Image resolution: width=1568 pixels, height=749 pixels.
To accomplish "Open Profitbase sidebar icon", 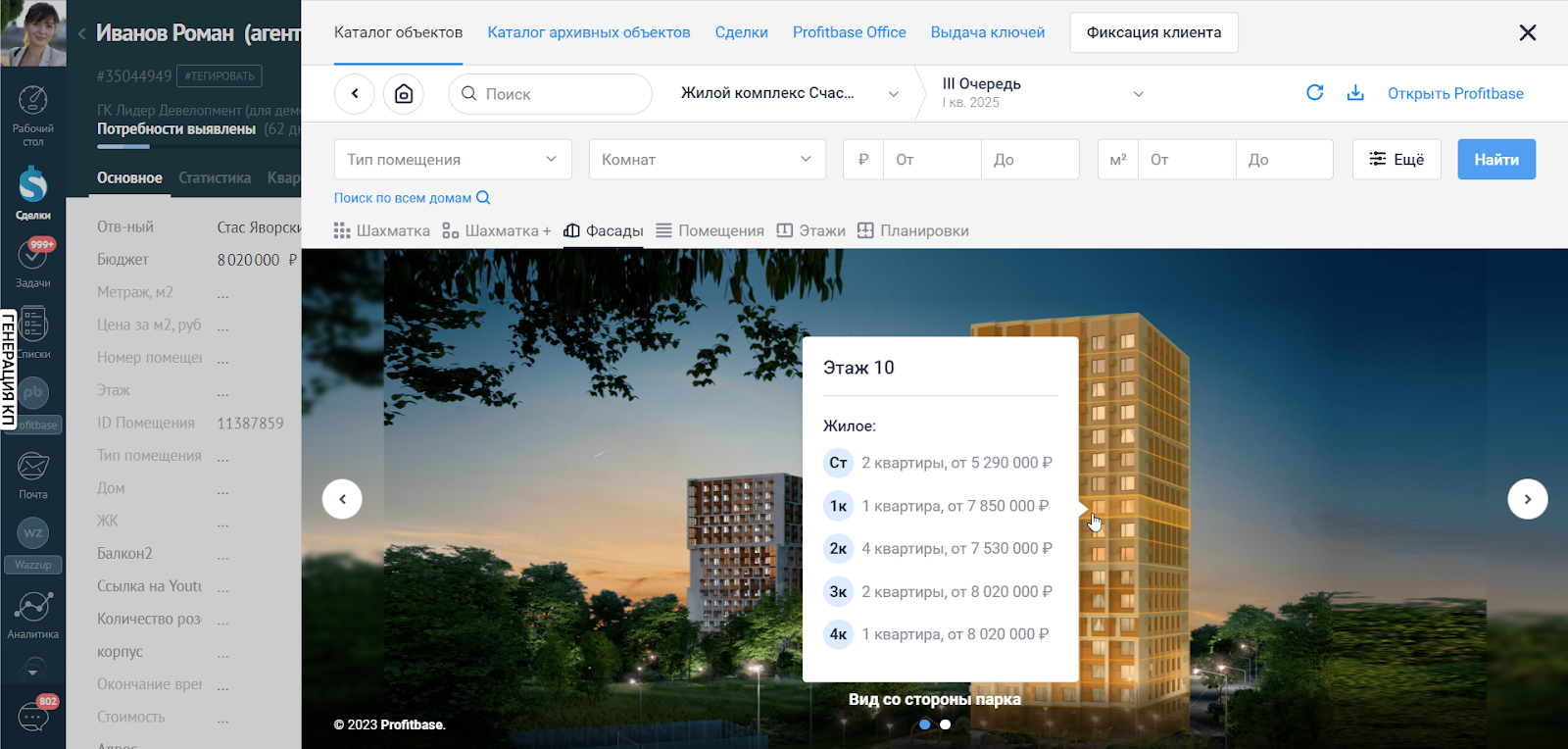I will click(x=32, y=403).
